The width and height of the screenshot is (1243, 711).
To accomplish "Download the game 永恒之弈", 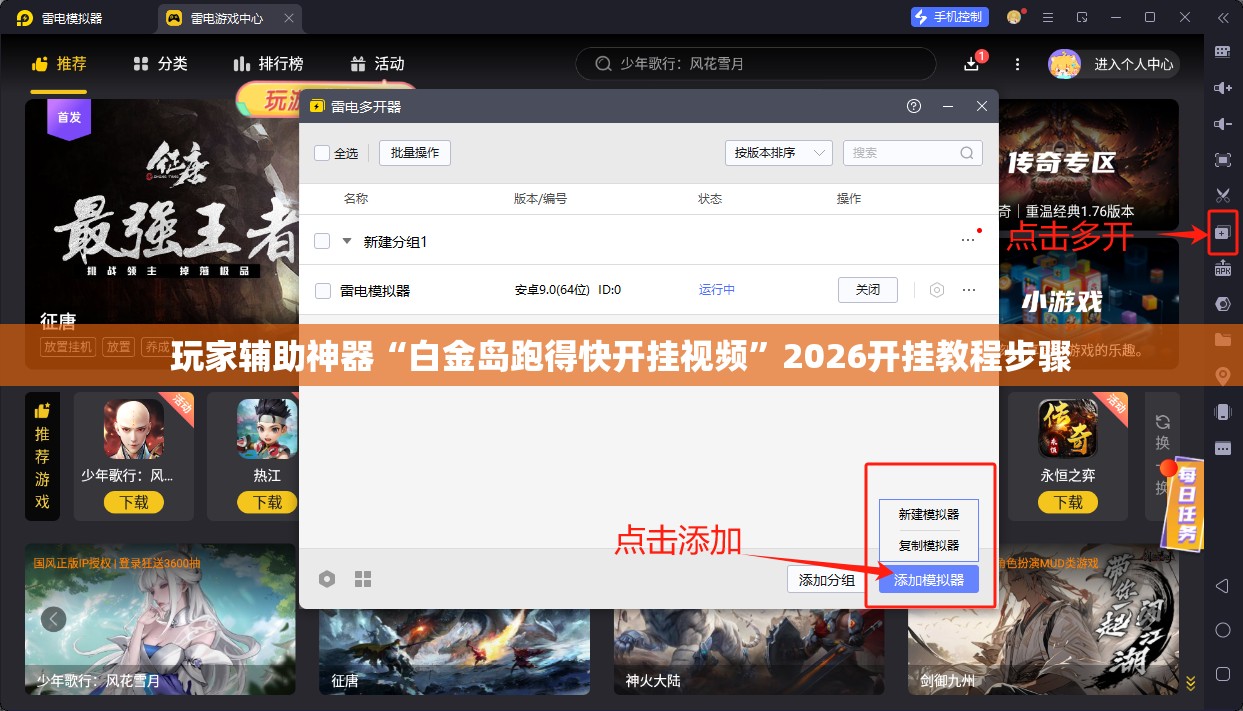I will [1069, 502].
